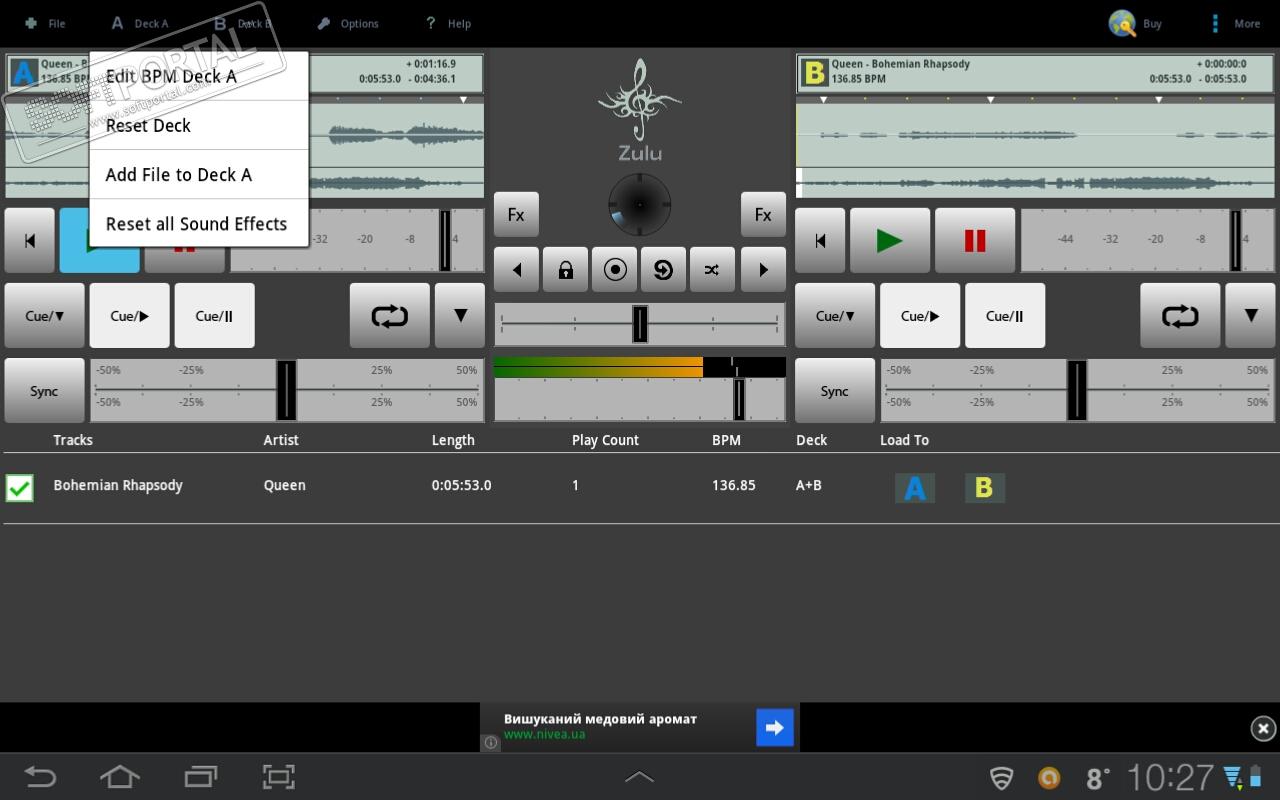Click the repeat/replay circular arrow icon
Image resolution: width=1280 pixels, height=800 pixels.
663,270
